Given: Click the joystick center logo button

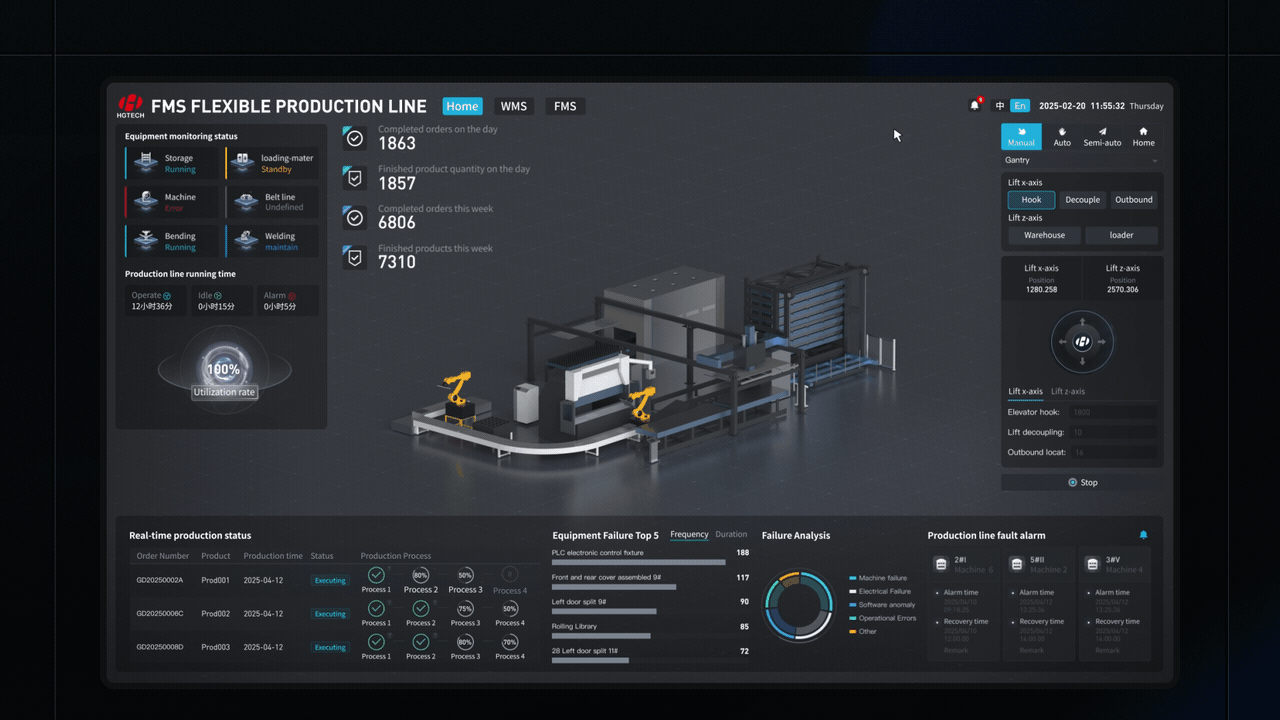Looking at the screenshot, I should 1082,342.
